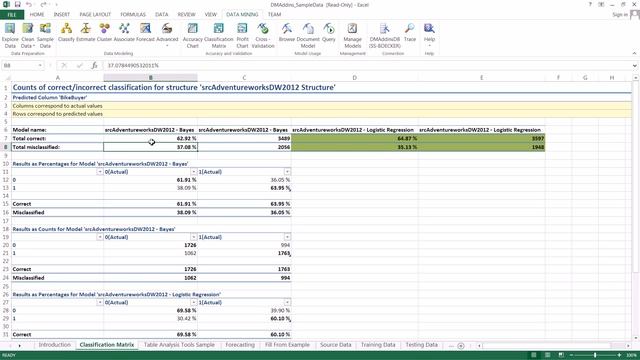The height and width of the screenshot is (360, 640).
Task: Create an Accuracy Chart
Action: click(192, 36)
